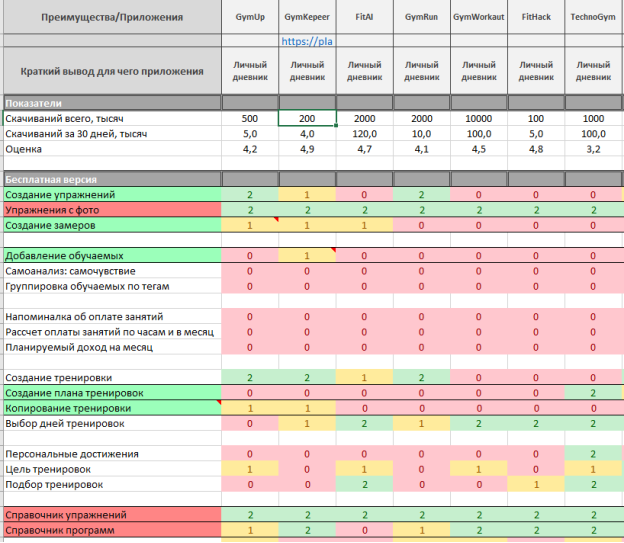
Task: Select the GymUp Создание замеров cell with comment
Action: [250, 225]
